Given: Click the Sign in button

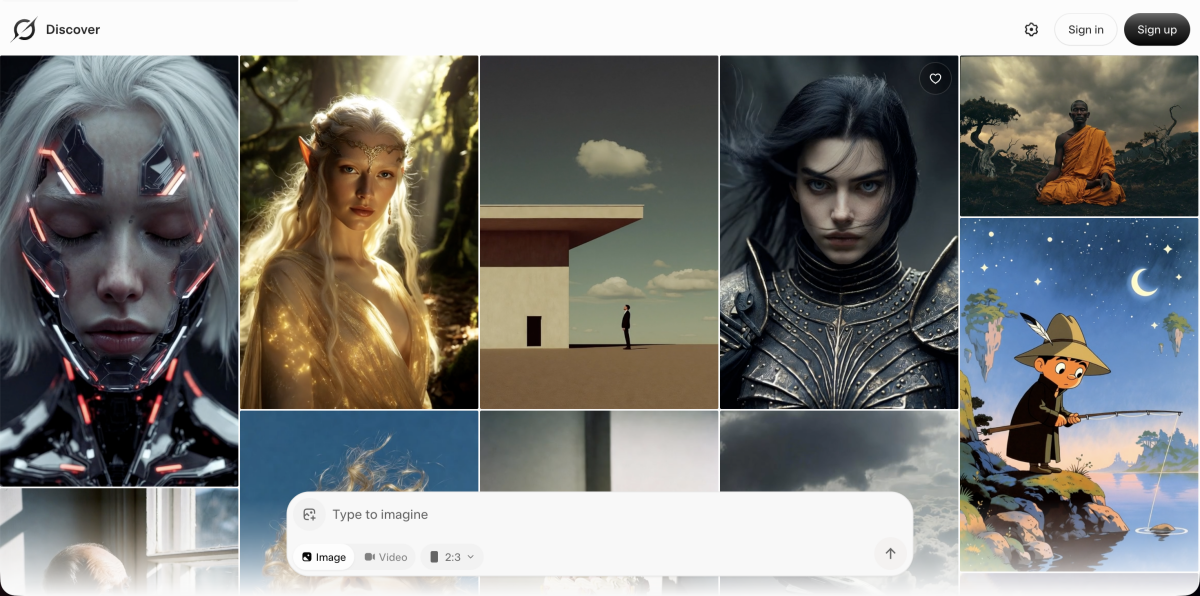Looking at the screenshot, I should click(1085, 29).
